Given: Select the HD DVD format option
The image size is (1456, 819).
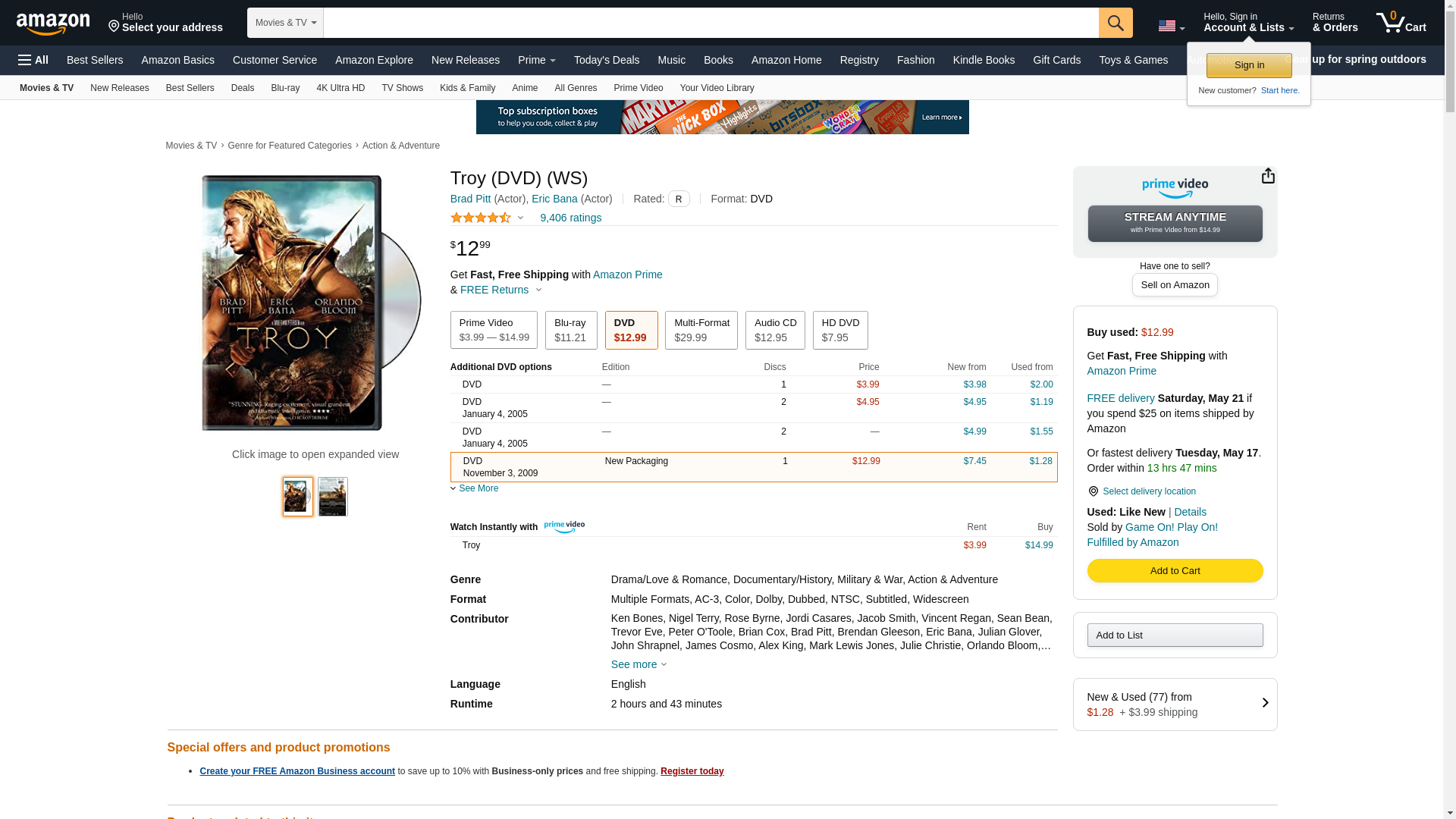Looking at the screenshot, I should pos(840,331).
